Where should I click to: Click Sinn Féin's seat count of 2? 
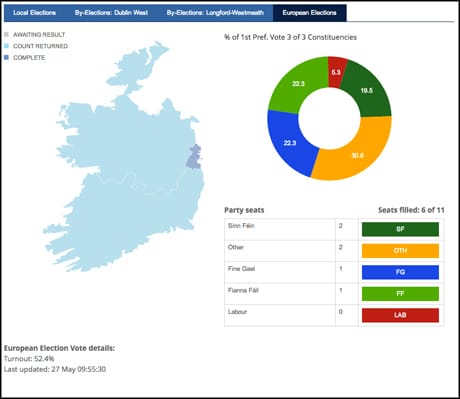tap(340, 226)
